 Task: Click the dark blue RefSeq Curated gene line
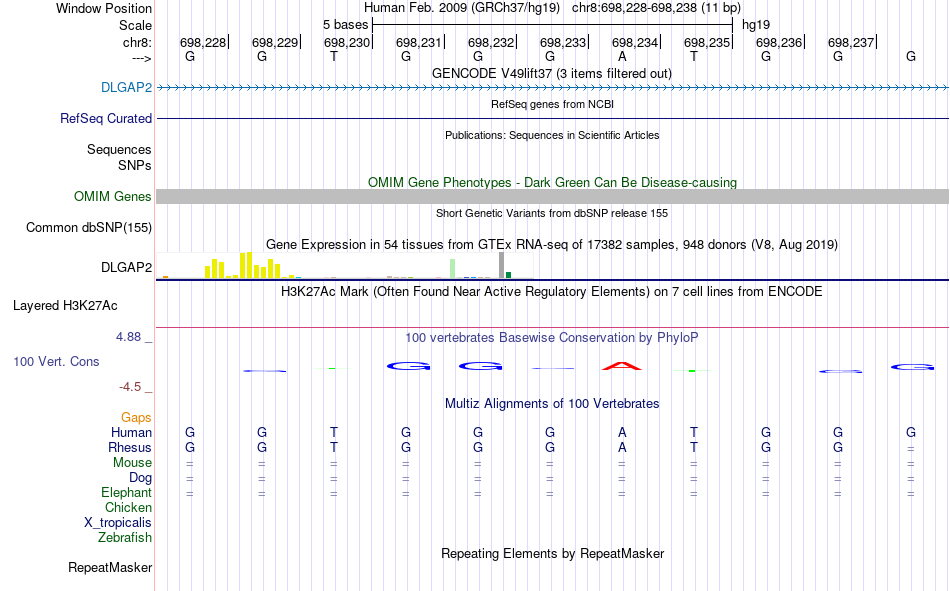[x=553, y=118]
